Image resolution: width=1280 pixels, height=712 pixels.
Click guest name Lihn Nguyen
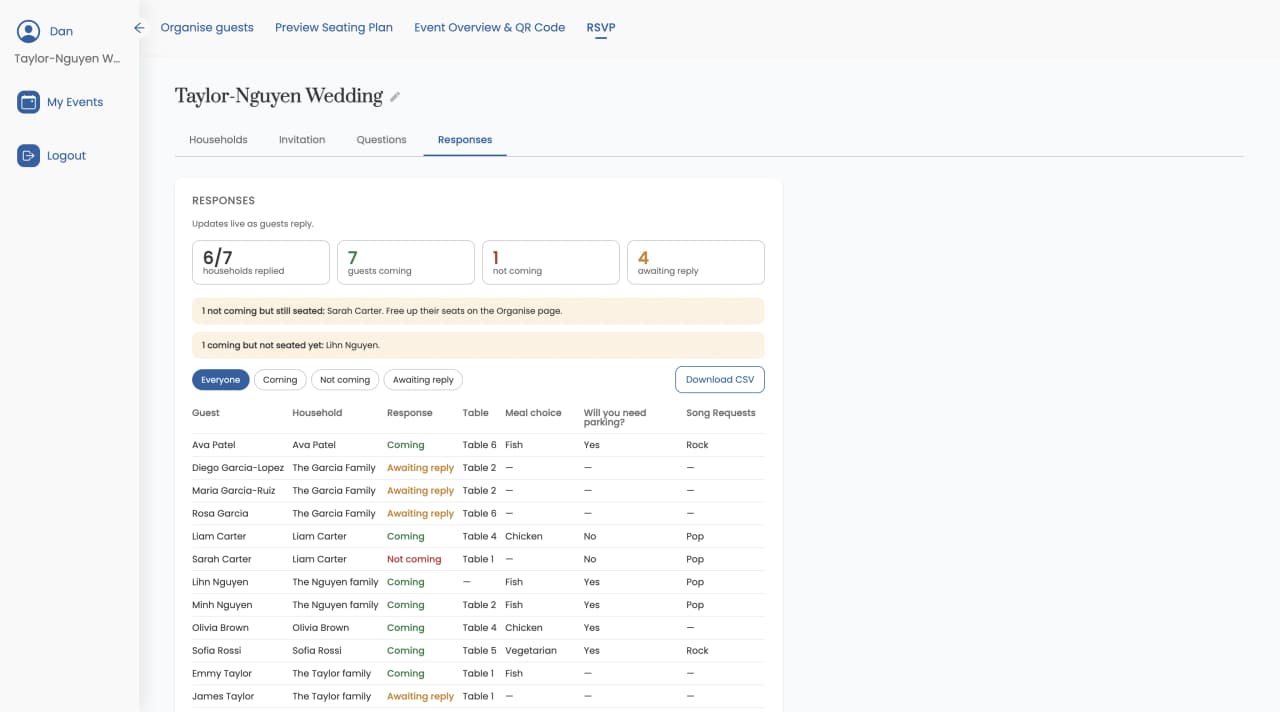(x=220, y=582)
